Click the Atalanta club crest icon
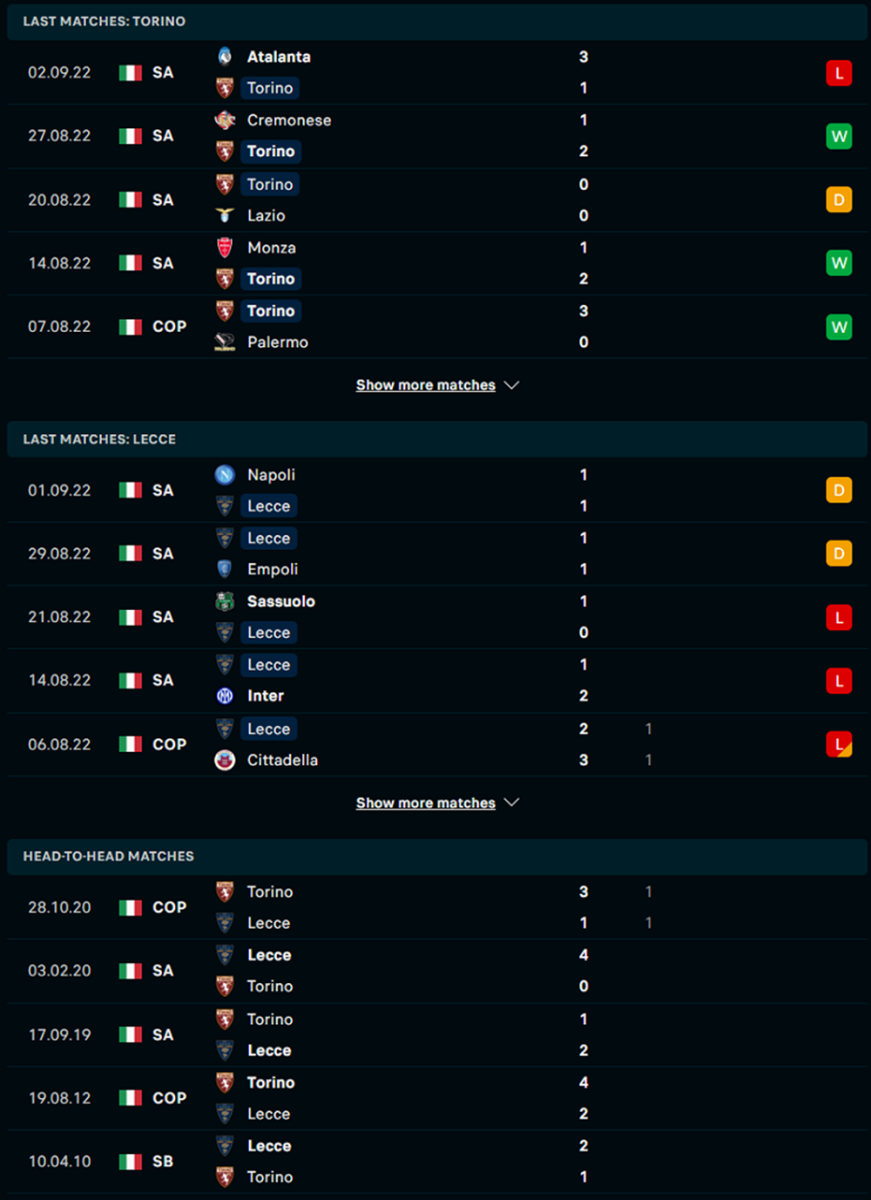The image size is (871, 1200). tap(225, 57)
